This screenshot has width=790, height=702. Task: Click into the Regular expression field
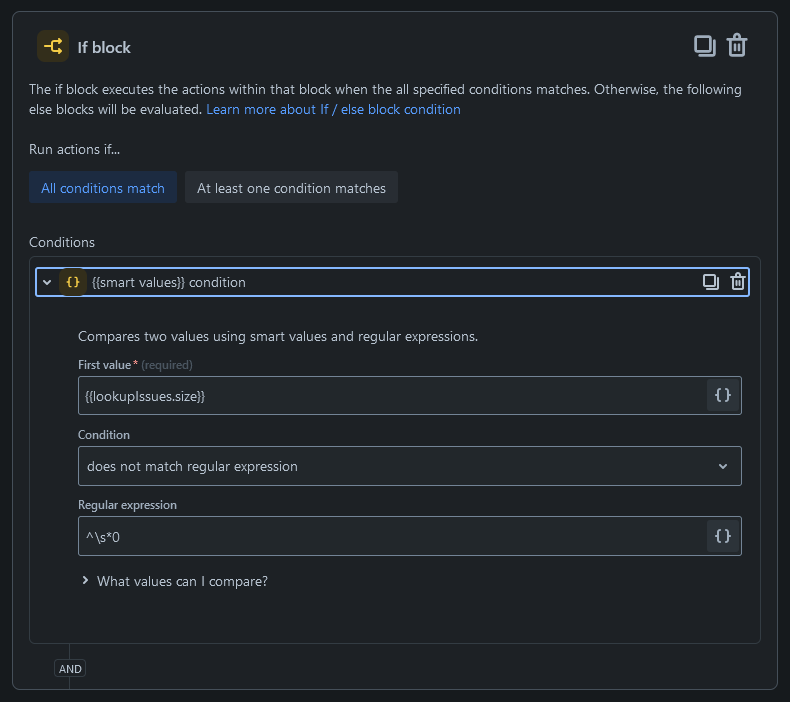(390, 536)
